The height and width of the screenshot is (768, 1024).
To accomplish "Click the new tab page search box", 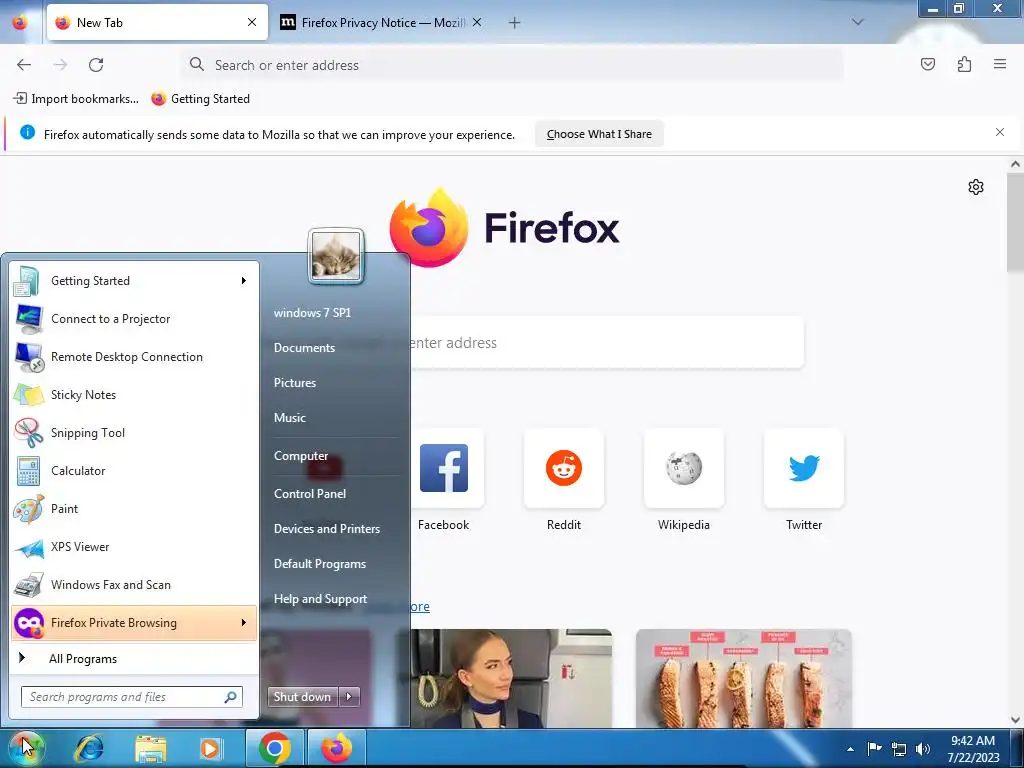I will (607, 342).
